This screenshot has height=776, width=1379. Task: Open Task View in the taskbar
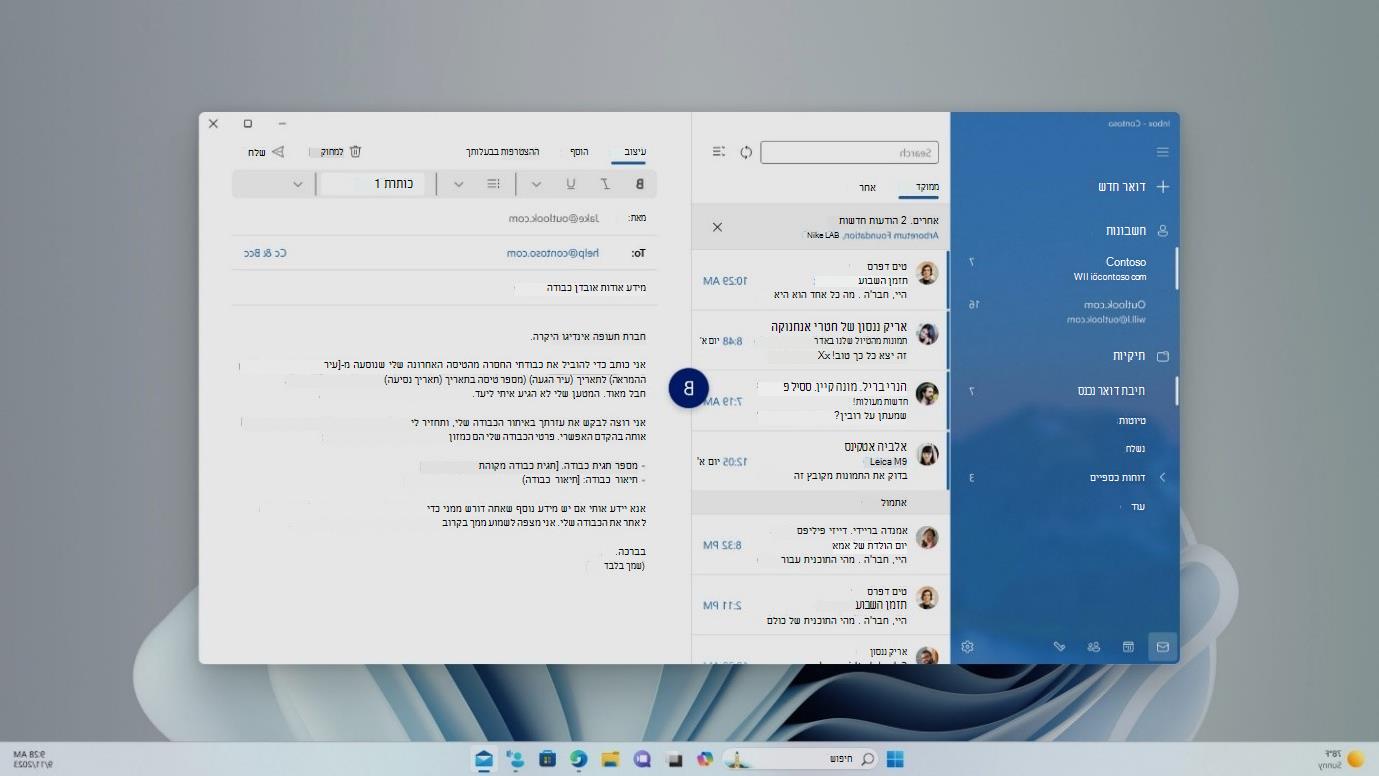pyautogui.click(x=674, y=759)
